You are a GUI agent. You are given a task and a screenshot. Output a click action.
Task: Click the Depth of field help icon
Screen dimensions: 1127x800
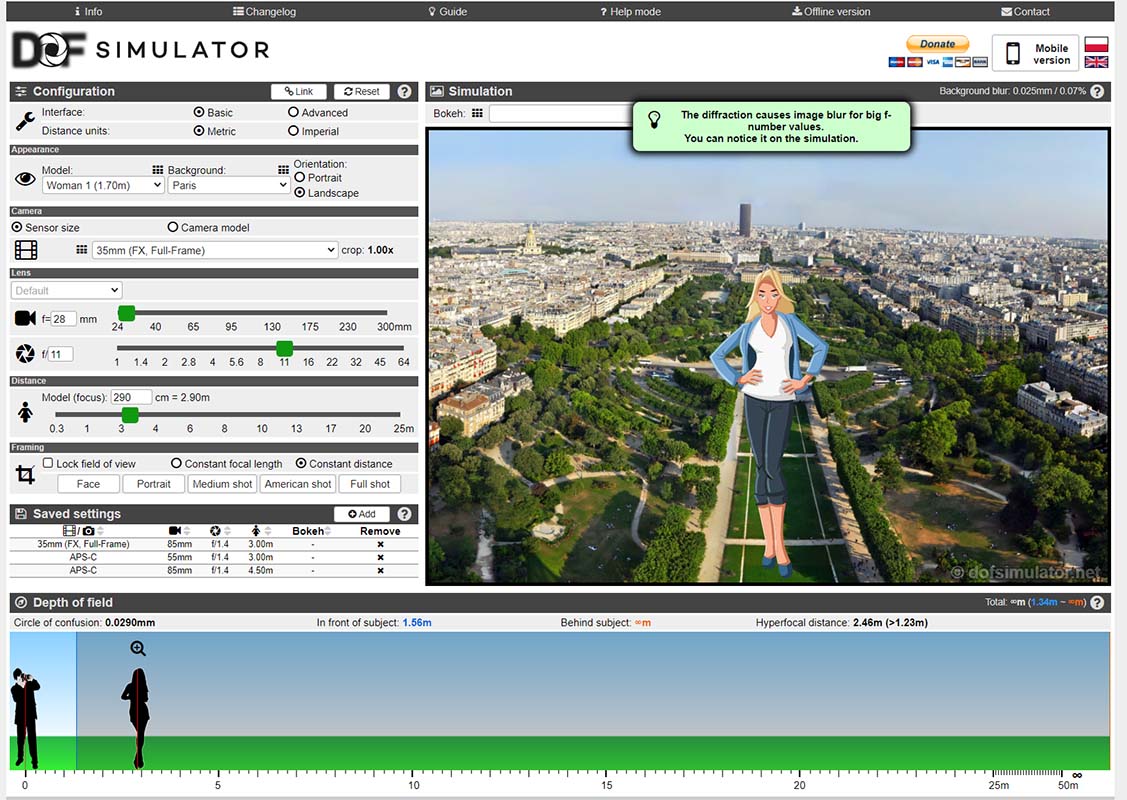pyautogui.click(x=1097, y=603)
